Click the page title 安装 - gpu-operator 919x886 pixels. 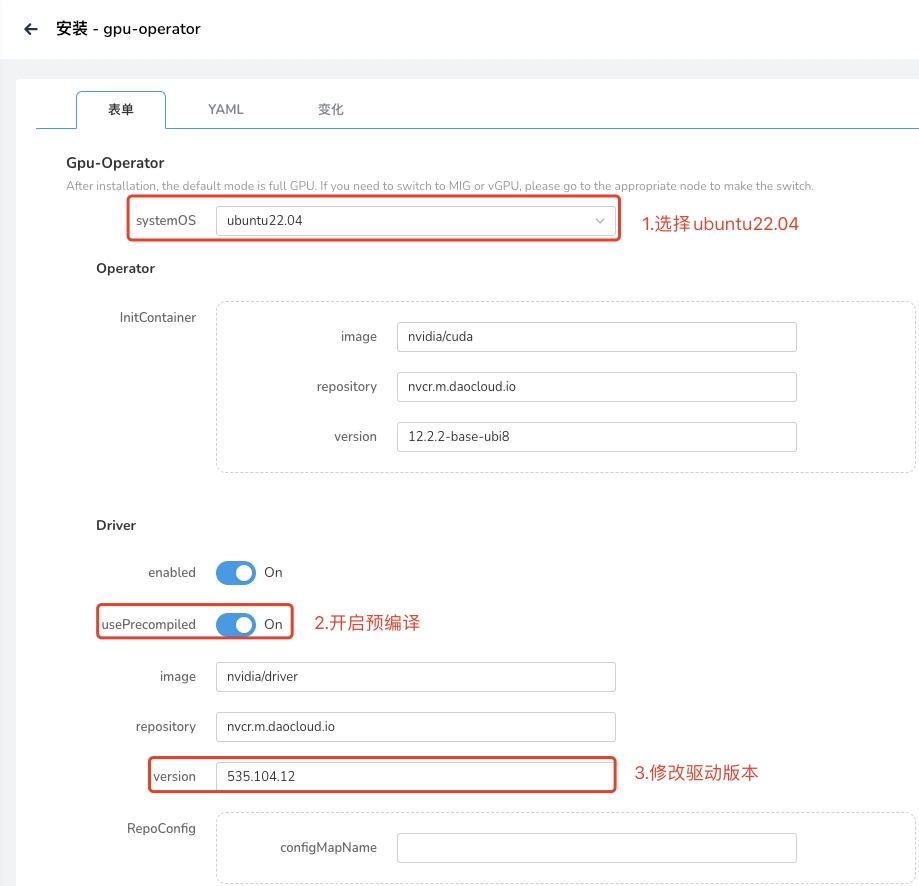coord(128,29)
